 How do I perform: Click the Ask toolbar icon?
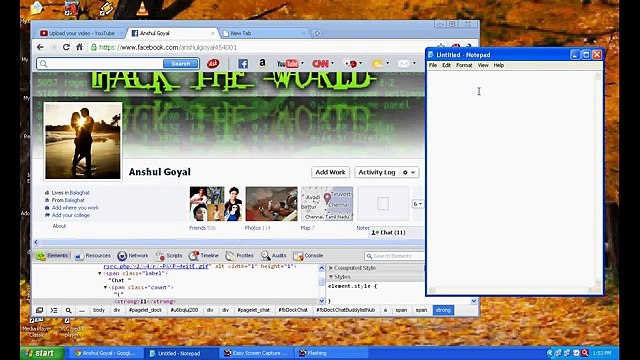(213, 64)
